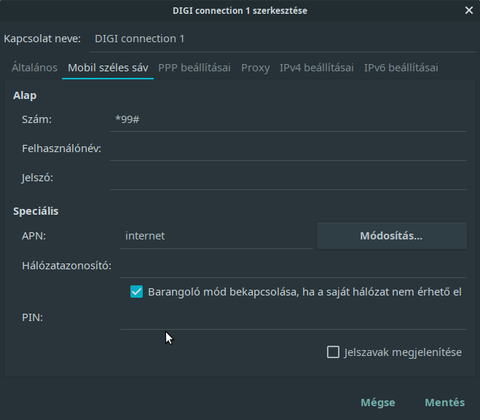The height and width of the screenshot is (420, 480).
Task: Switch to the Általános tab
Action: tap(34, 68)
